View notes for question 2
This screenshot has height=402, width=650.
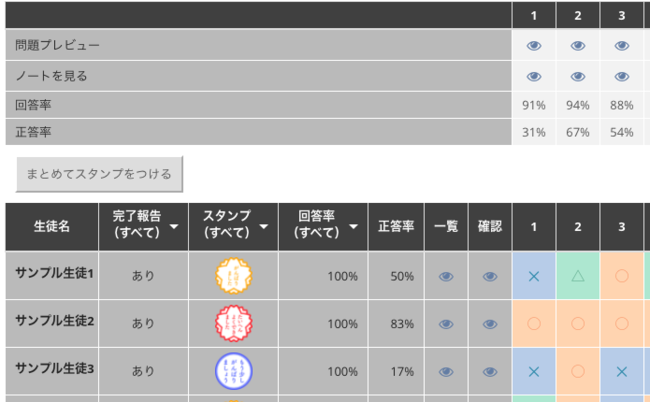click(578, 76)
